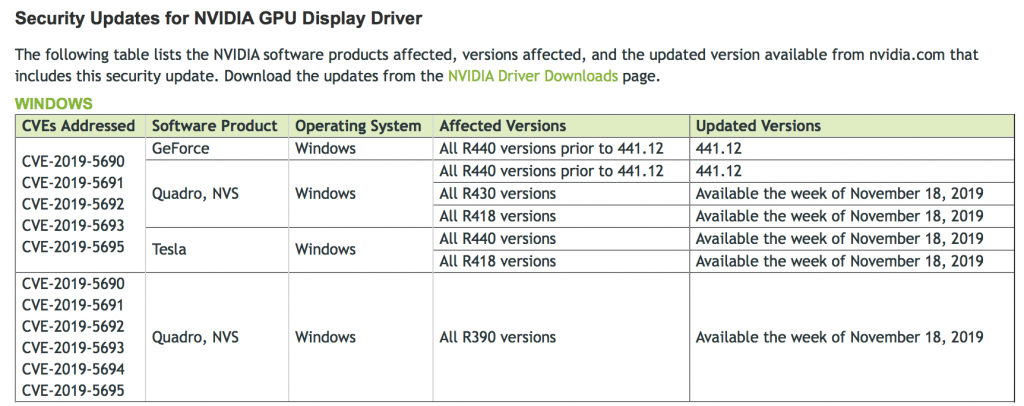Image resolution: width=1024 pixels, height=406 pixels.
Task: Select the Operating System column header
Action: click(360, 126)
